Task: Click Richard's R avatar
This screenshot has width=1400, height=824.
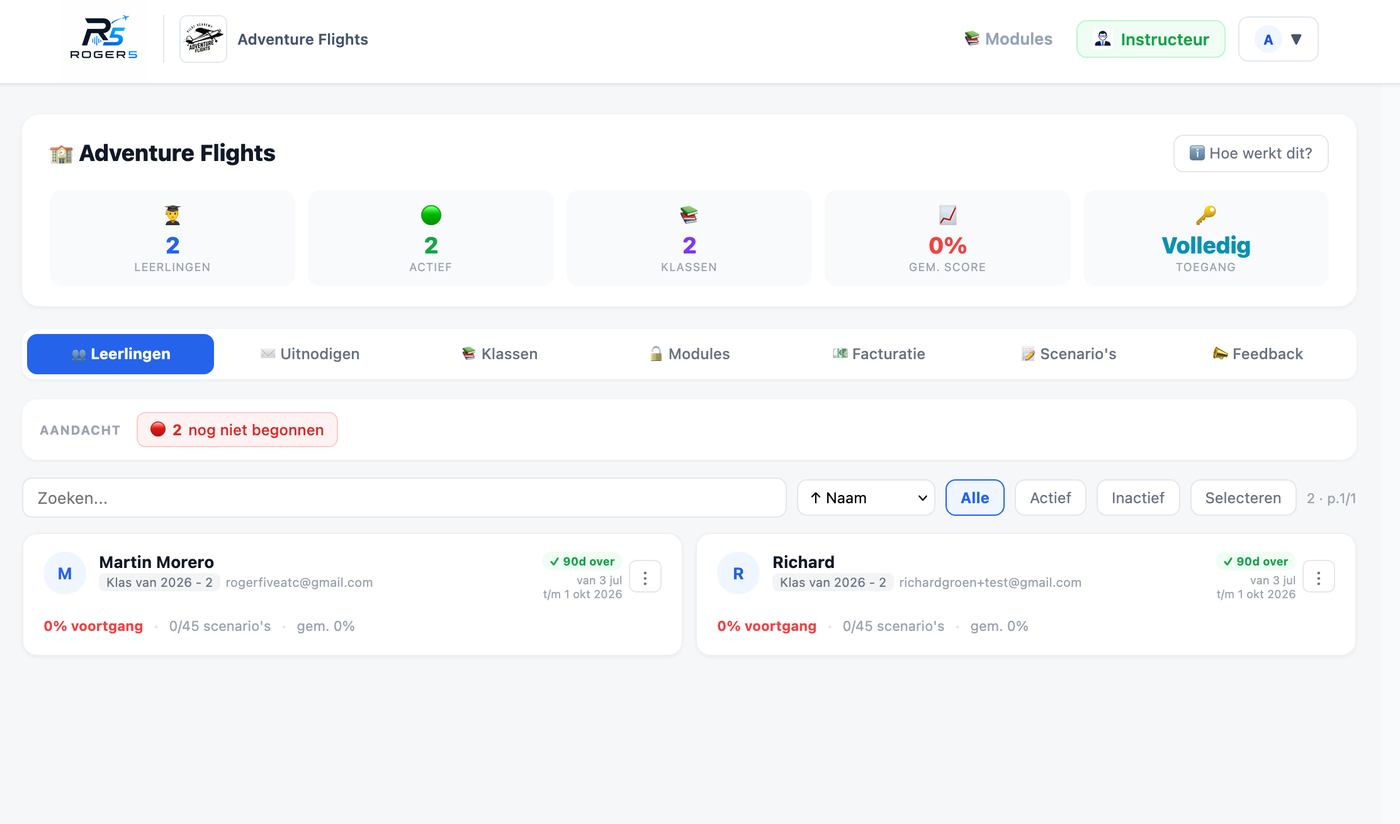Action: [739, 573]
